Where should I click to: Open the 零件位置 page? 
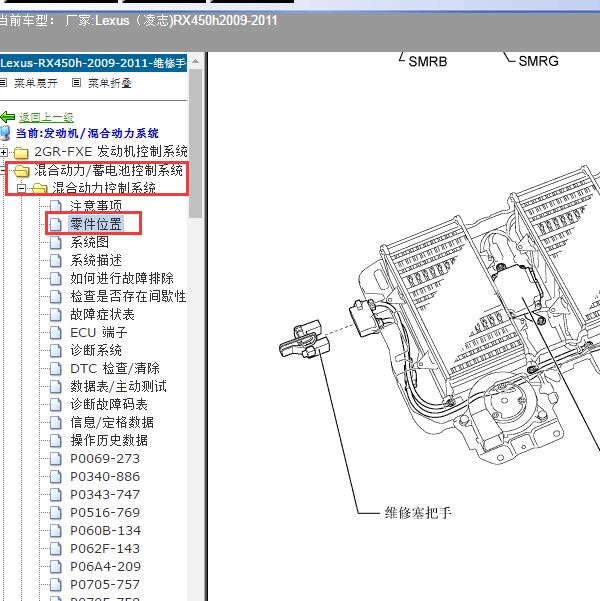[96, 224]
